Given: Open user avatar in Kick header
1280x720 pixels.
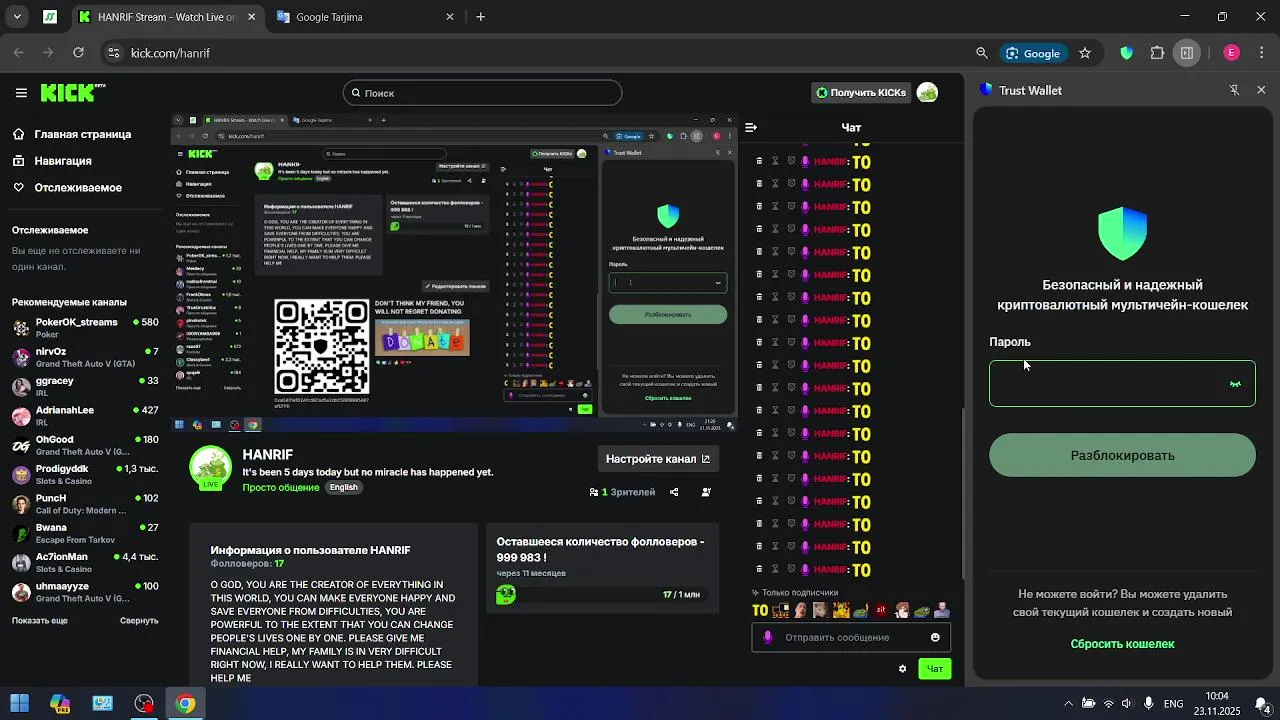Looking at the screenshot, I should point(927,93).
